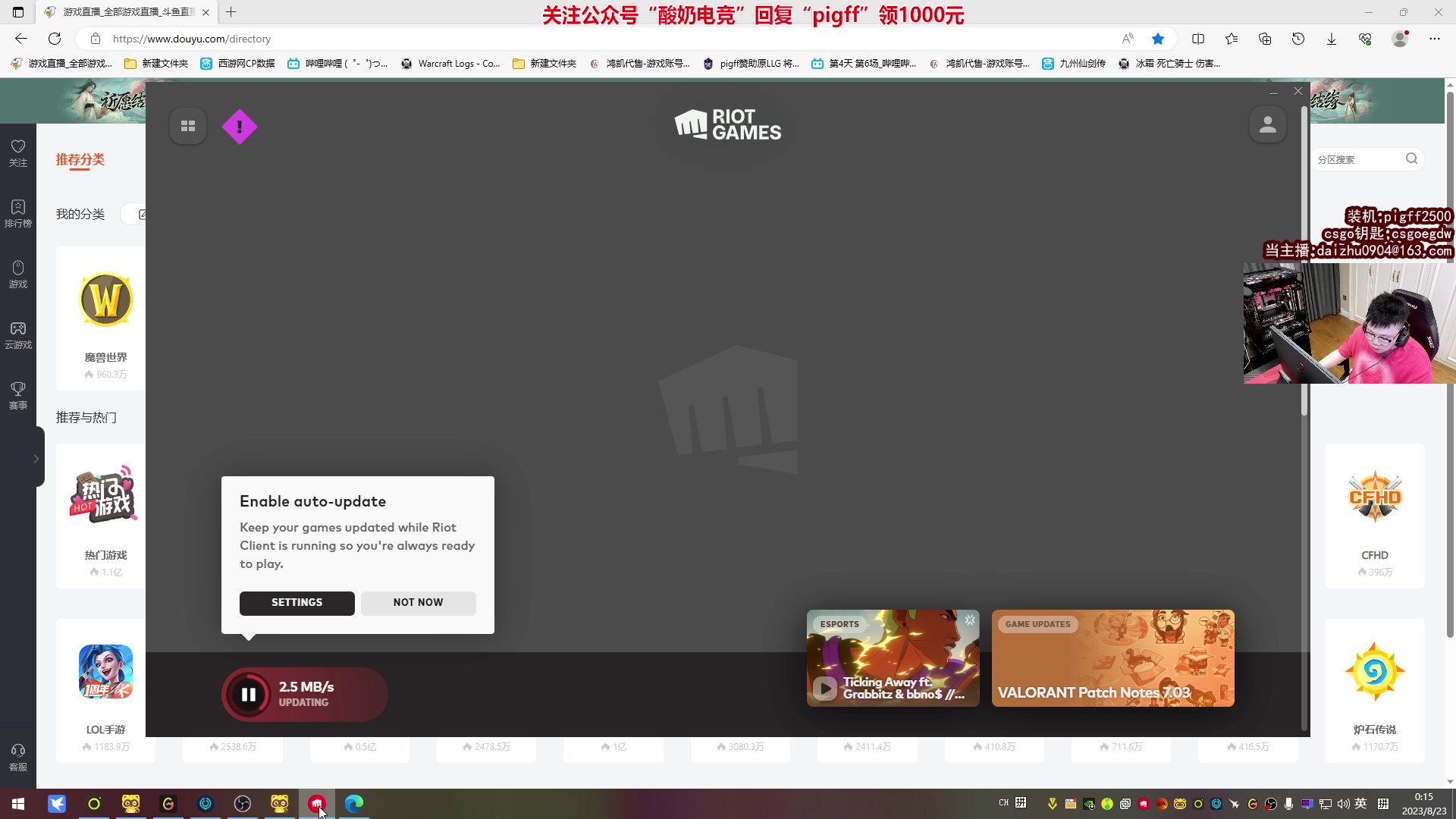
Task: Open the first 新建文件夹 bookmark folder
Action: tap(156, 64)
